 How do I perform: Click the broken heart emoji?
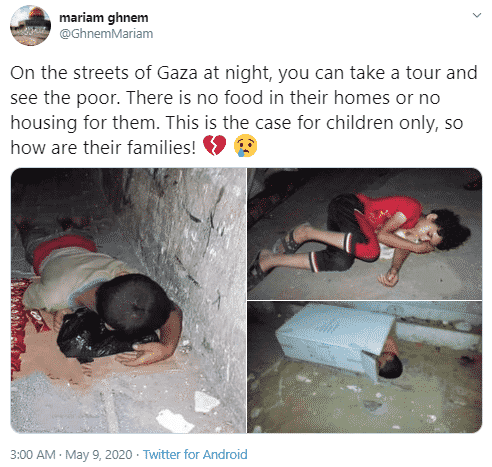tap(214, 146)
